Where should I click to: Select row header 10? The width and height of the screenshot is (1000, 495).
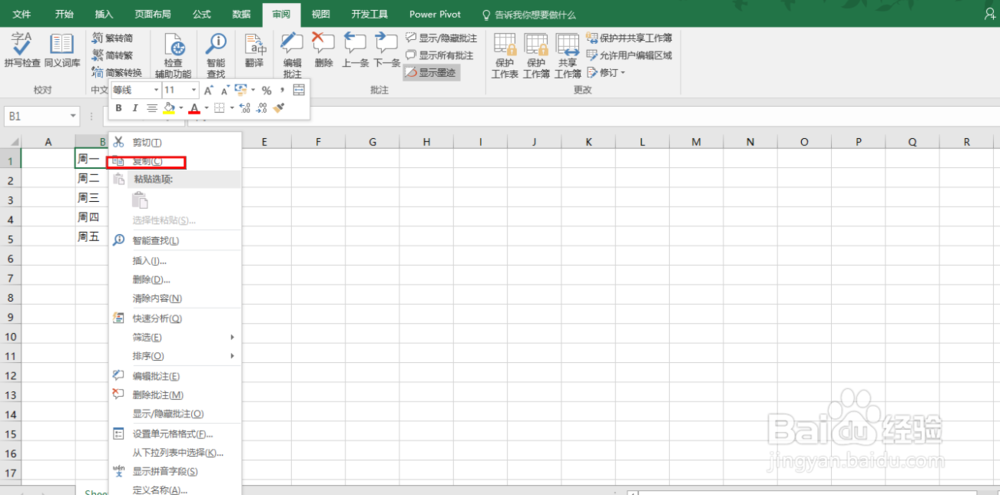[x=10, y=337]
